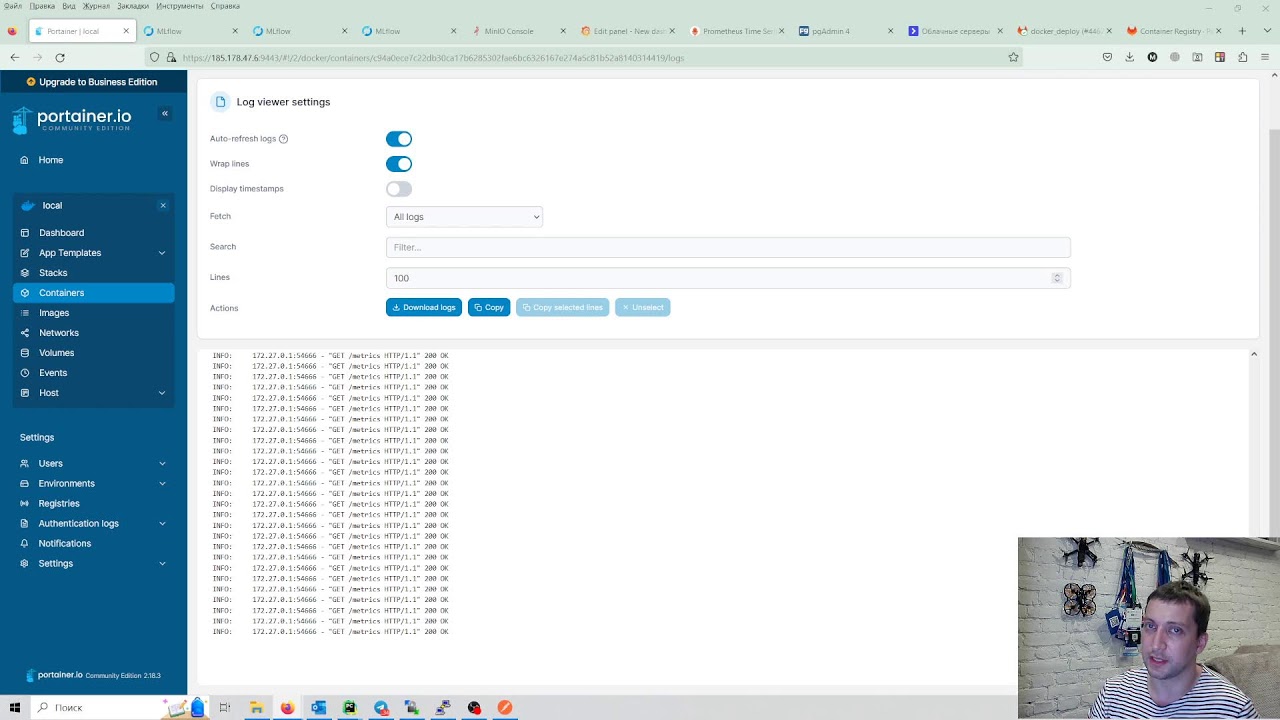The height and width of the screenshot is (720, 1280).
Task: Click the browser downloads icon
Action: point(1130,57)
